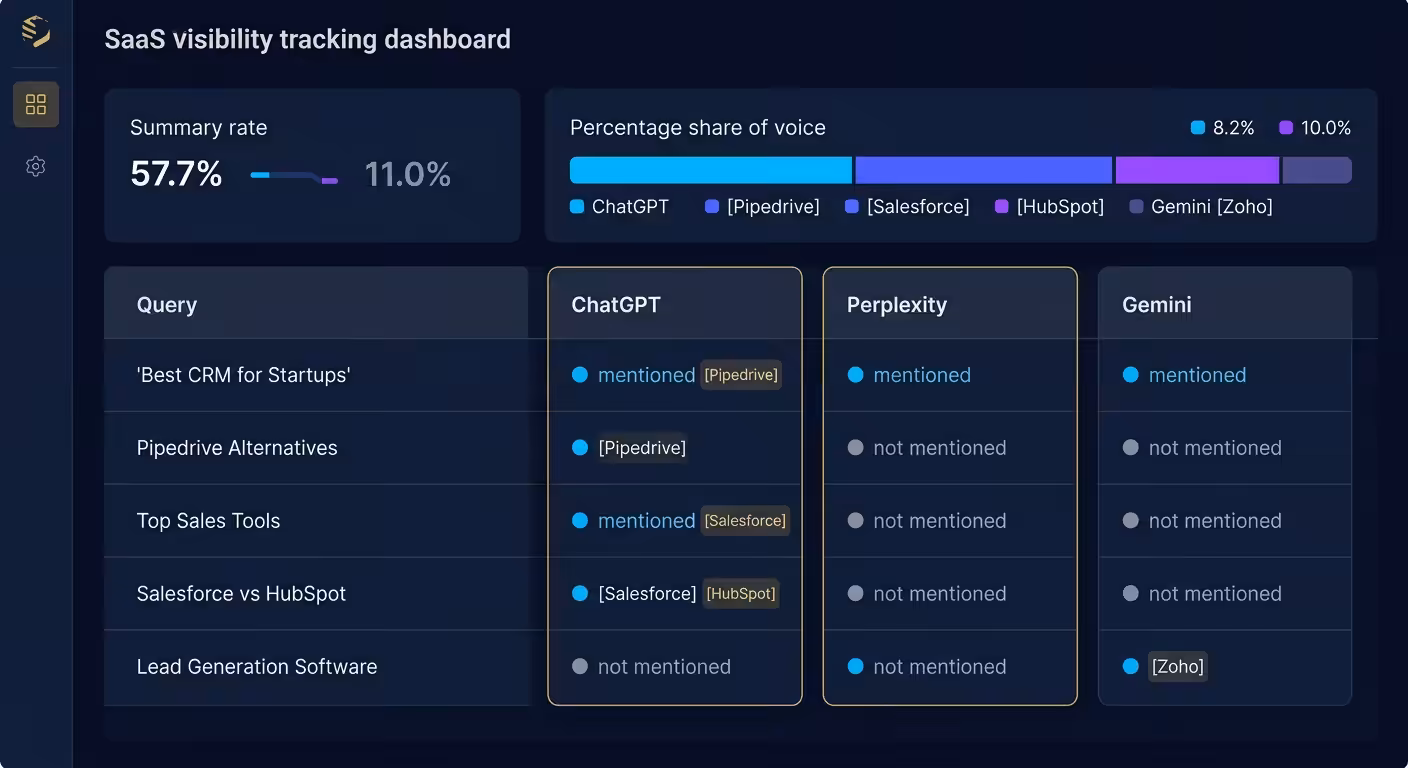
Task: Click the blue square beside 8.2%
Action: click(1198, 128)
